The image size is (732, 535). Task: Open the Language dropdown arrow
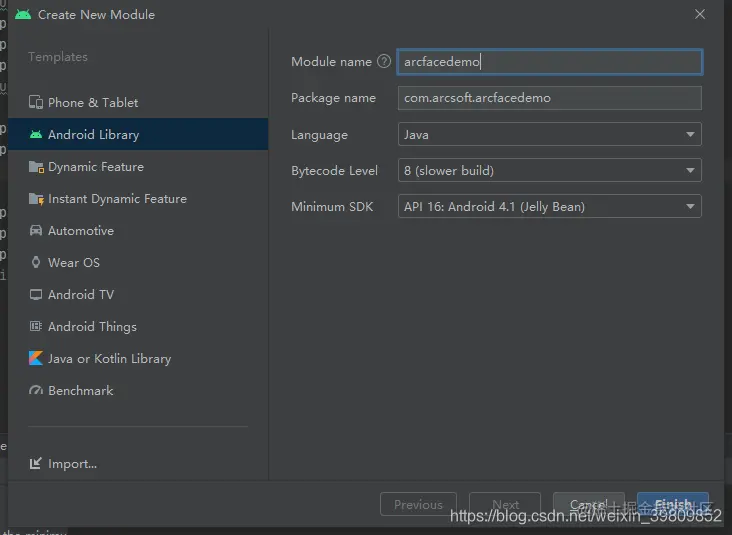coord(690,134)
